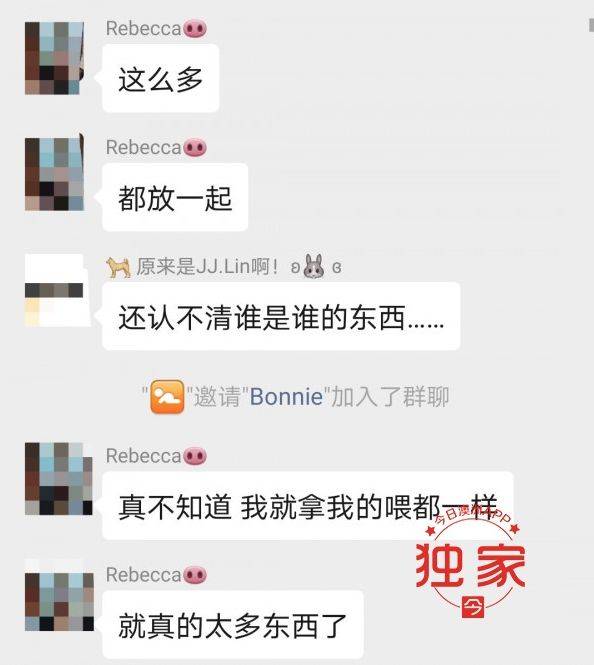Image resolution: width=594 pixels, height=665 pixels.
Task: Click the orange inviter icon in join notice
Action: tap(167, 397)
